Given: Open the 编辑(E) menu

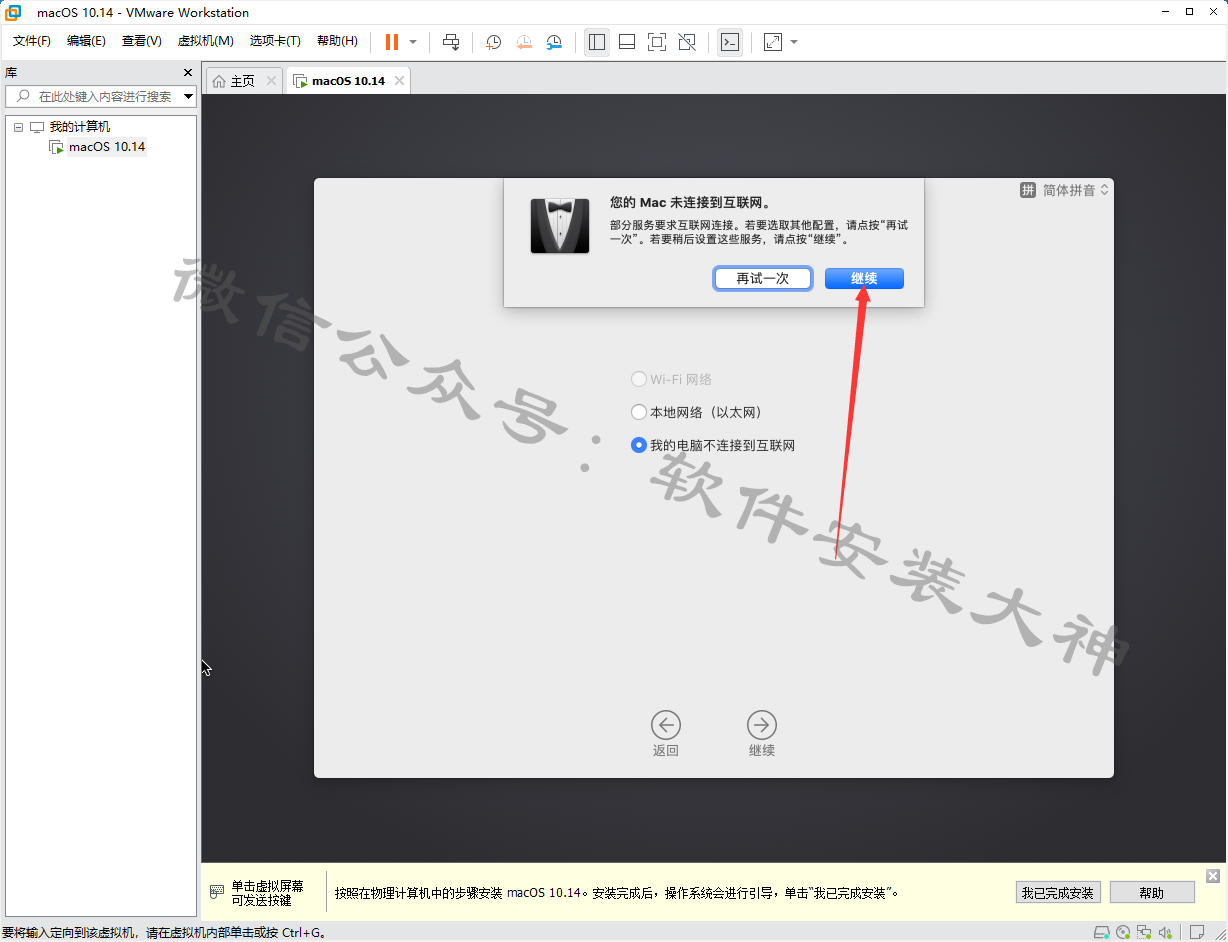Looking at the screenshot, I should point(86,41).
